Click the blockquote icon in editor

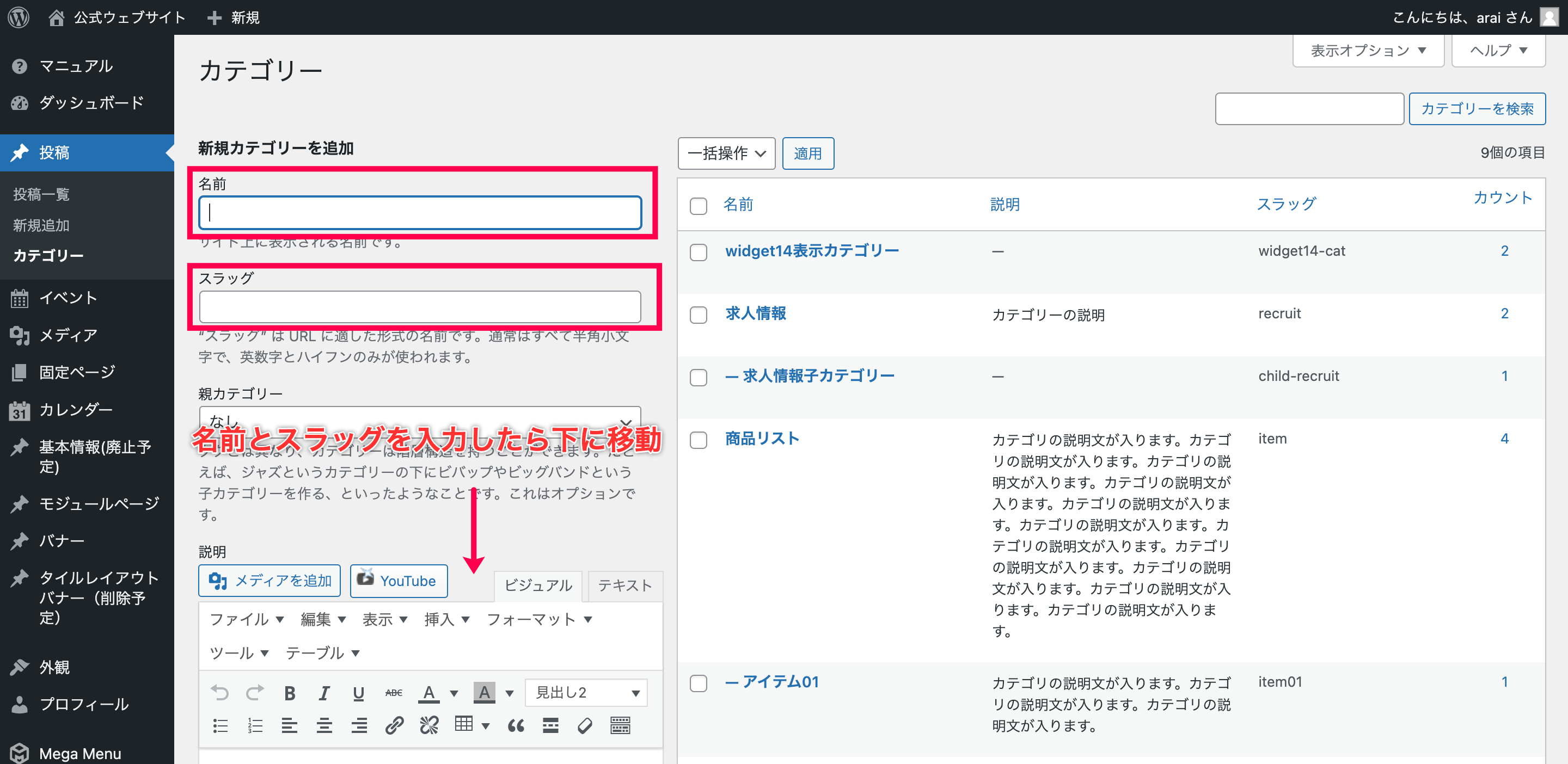[516, 725]
